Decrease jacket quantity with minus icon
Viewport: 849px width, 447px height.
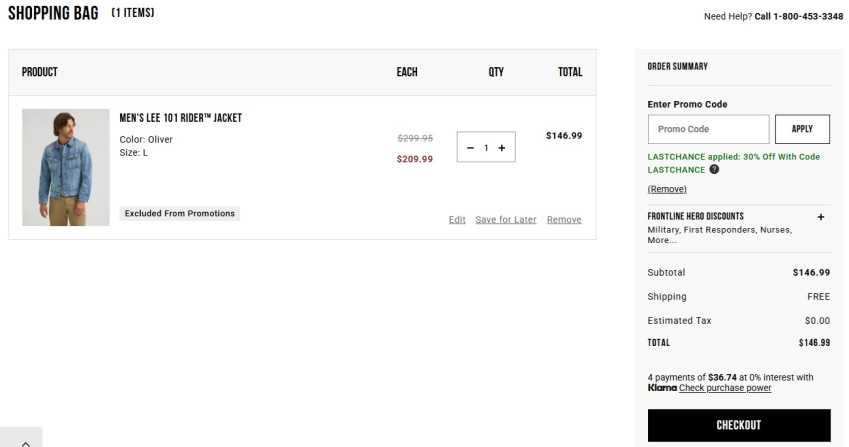click(x=471, y=148)
